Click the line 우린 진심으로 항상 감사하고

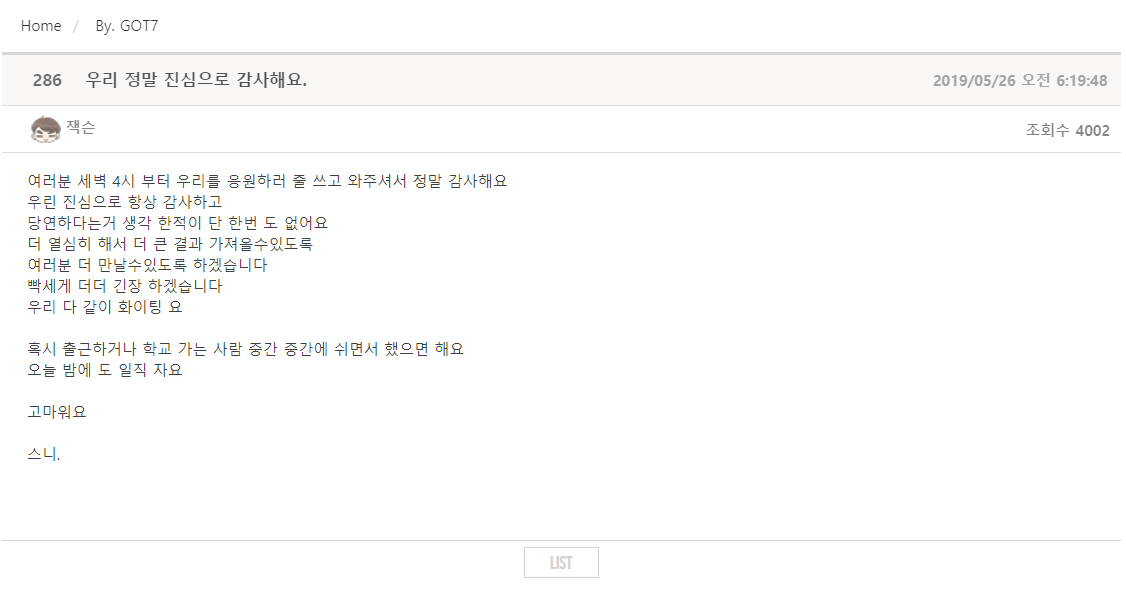[125, 202]
